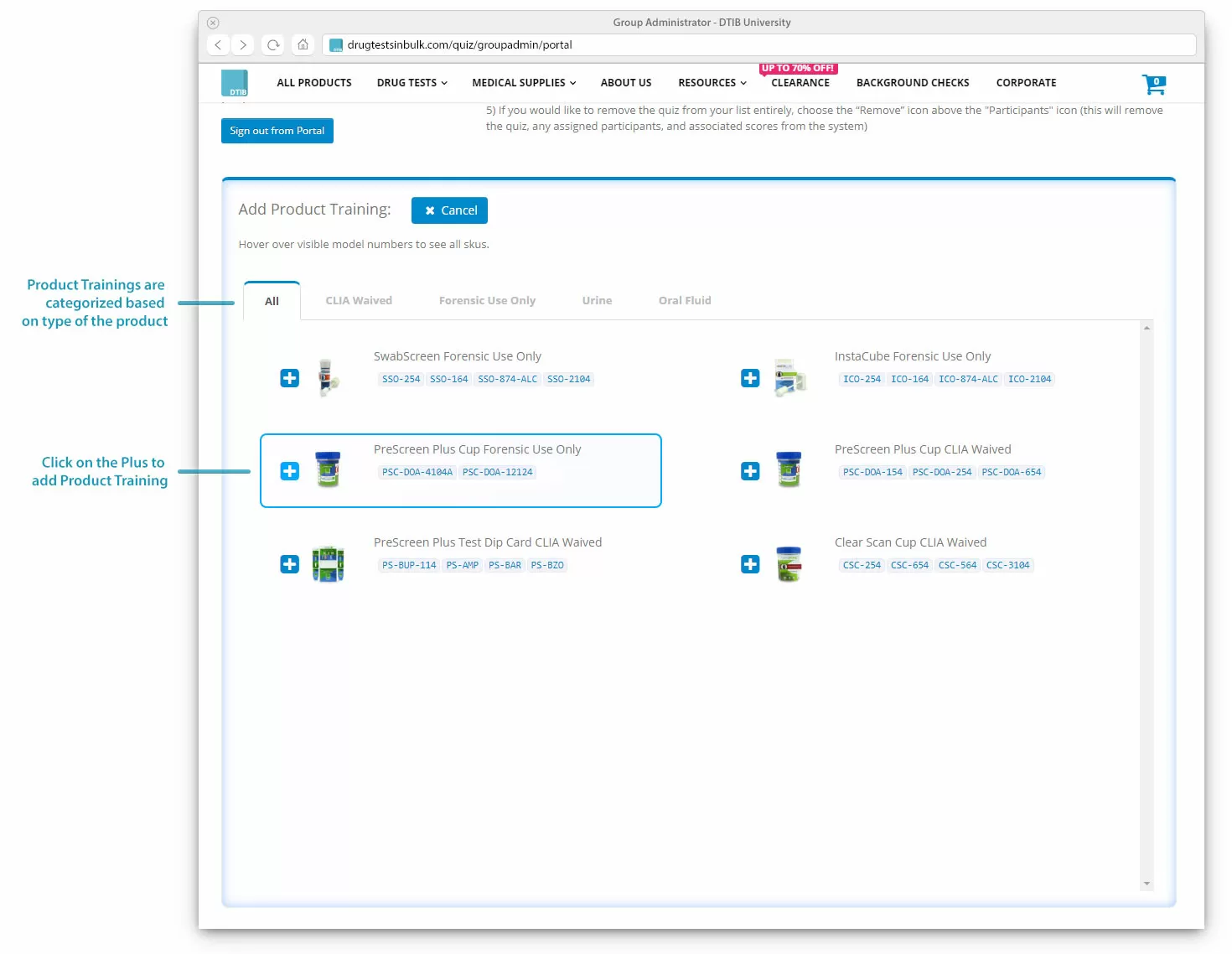Click the browser home icon
Viewport: 1232px width, 954px height.
[x=303, y=44]
